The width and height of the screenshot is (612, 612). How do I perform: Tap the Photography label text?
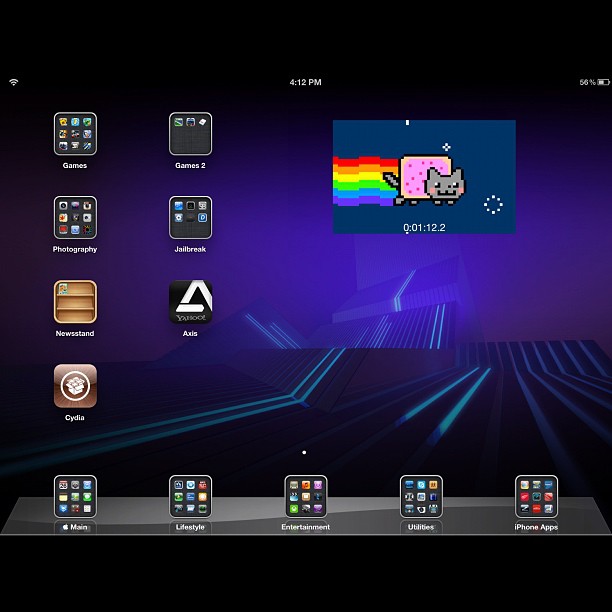tap(75, 249)
